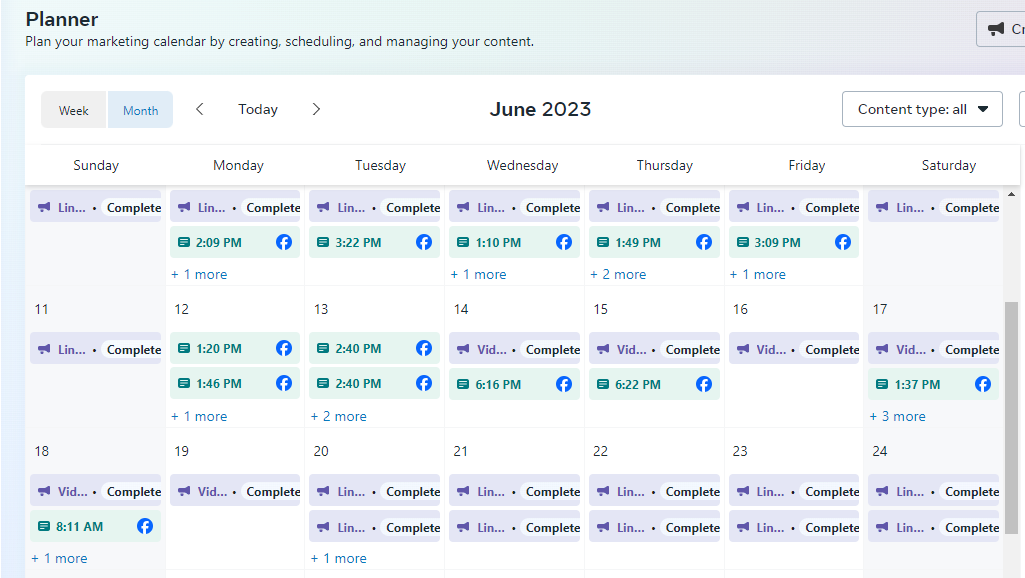Open the Content type filter dropdown

coord(922,109)
